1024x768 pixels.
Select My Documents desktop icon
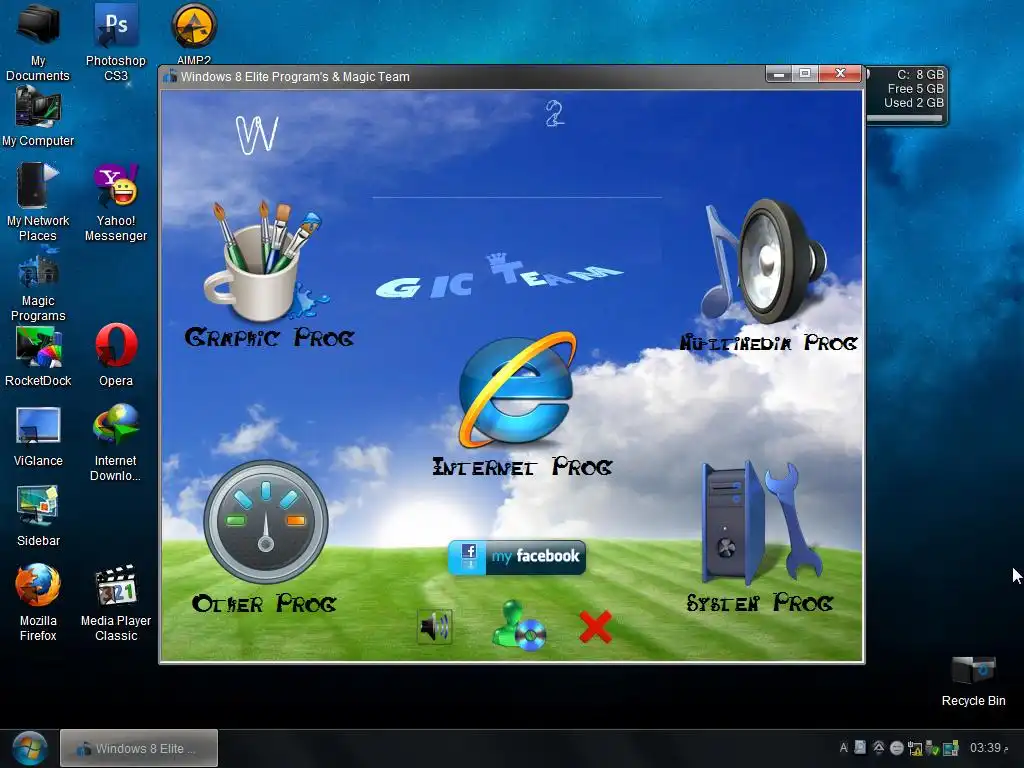pos(38,42)
